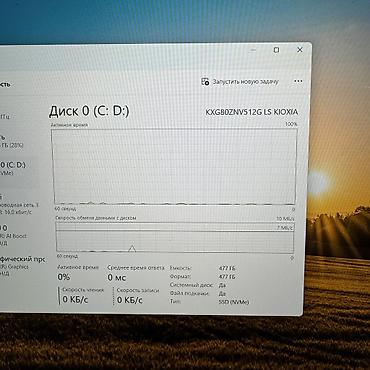370x370 pixels.
Task: Click the Системный диск Да value
Action: 222,285
